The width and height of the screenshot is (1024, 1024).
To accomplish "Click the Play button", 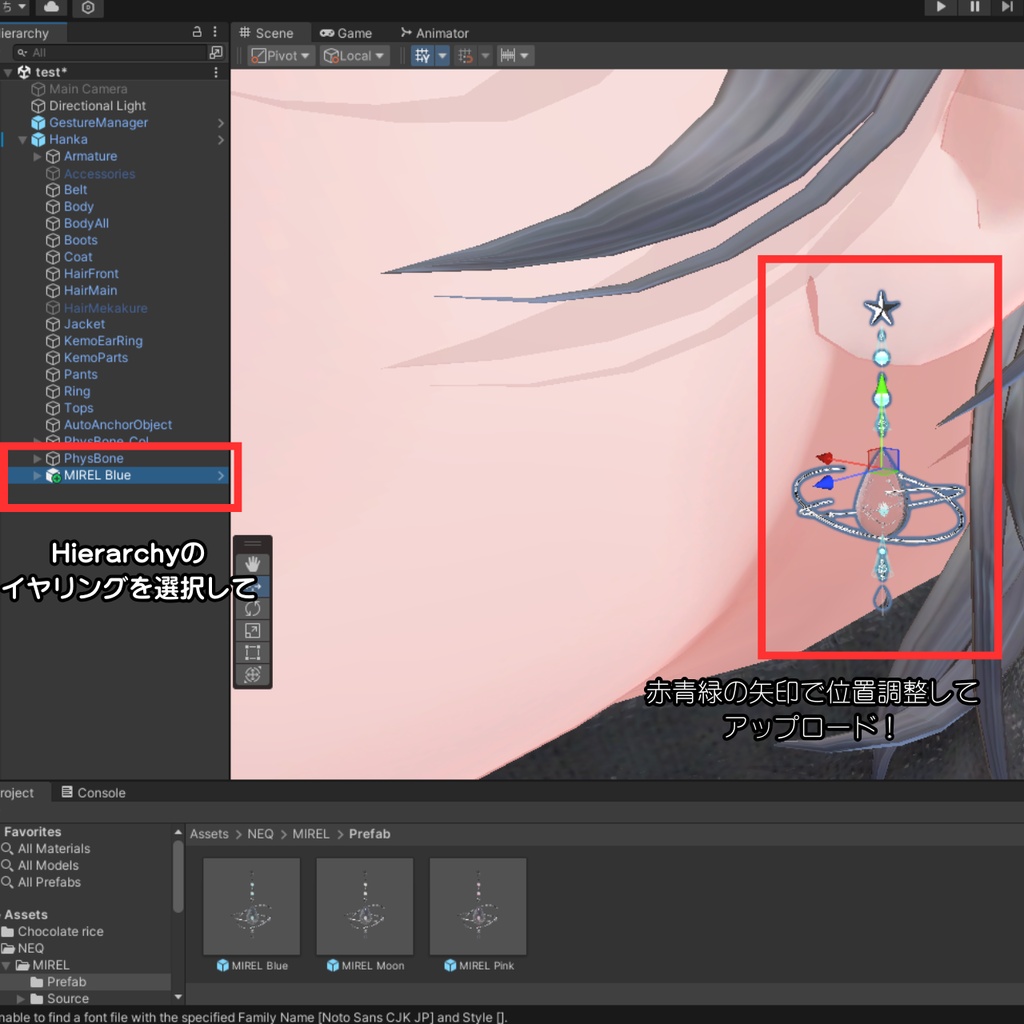I will pyautogui.click(x=940, y=7).
